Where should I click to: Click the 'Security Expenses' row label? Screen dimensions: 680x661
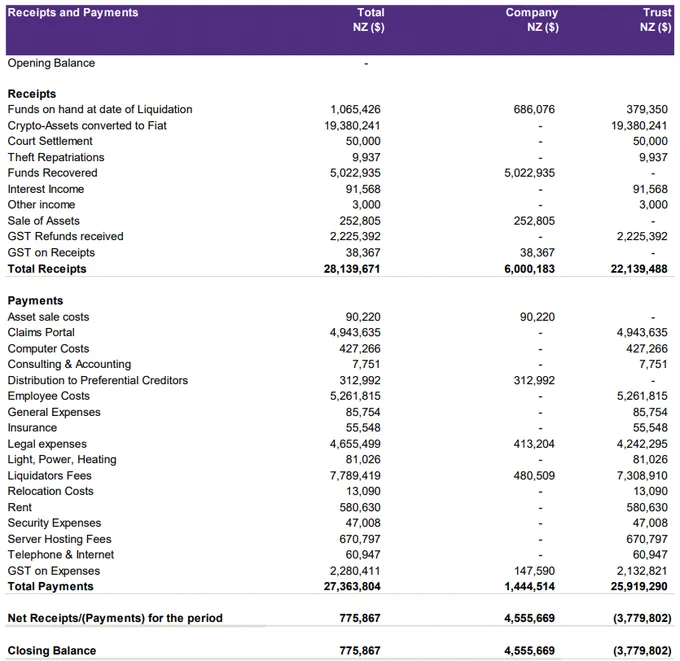(54, 523)
